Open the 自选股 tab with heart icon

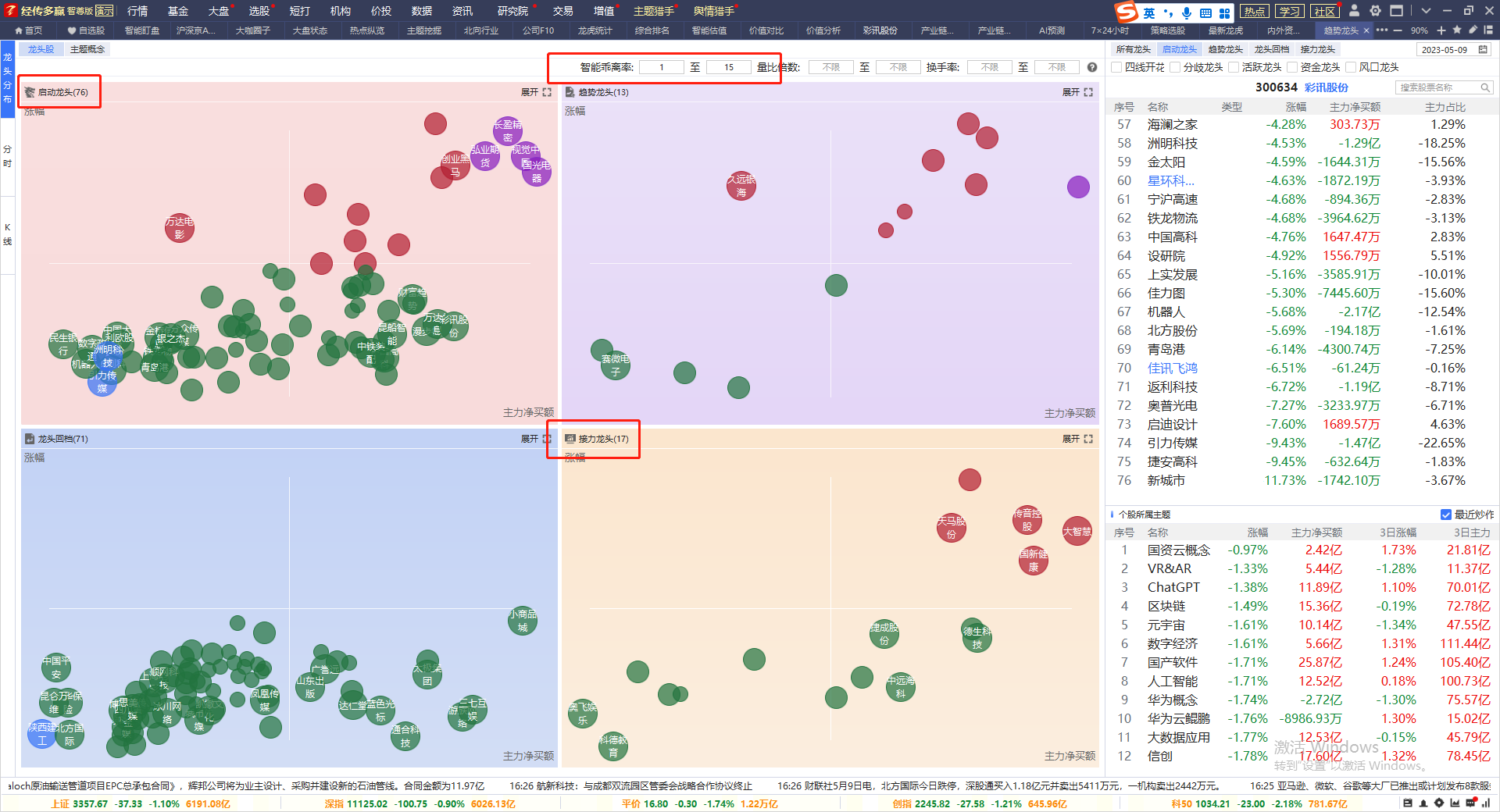(86, 30)
